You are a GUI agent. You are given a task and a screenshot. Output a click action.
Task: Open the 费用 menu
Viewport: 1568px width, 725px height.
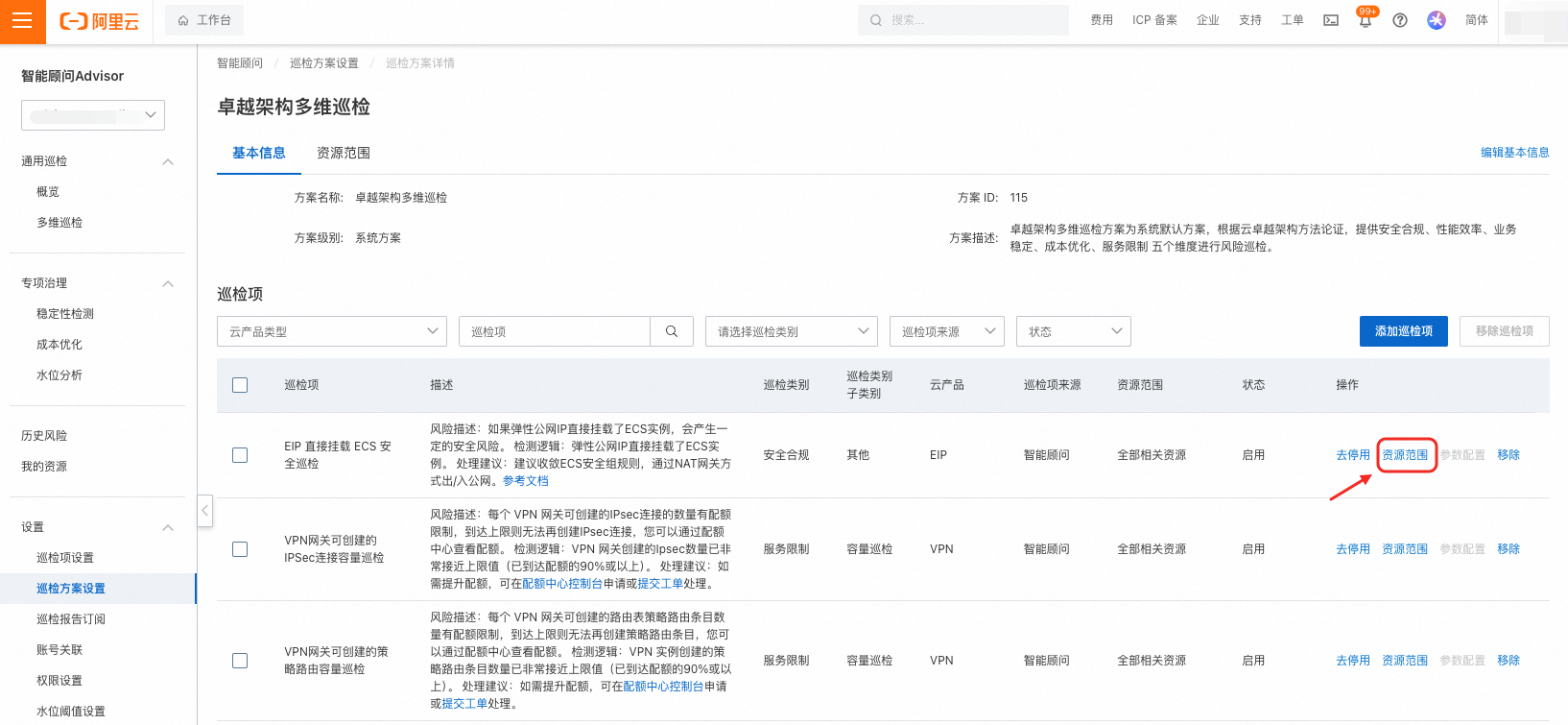1102,20
